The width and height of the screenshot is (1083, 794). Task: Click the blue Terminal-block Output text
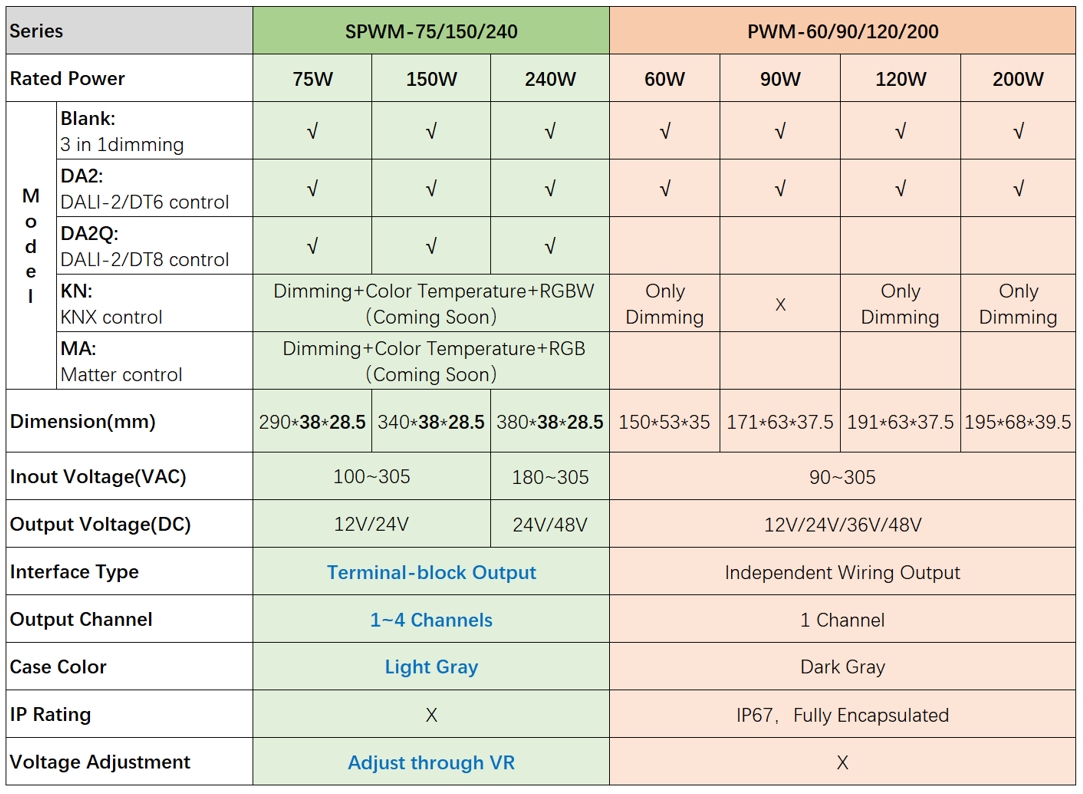click(x=431, y=573)
